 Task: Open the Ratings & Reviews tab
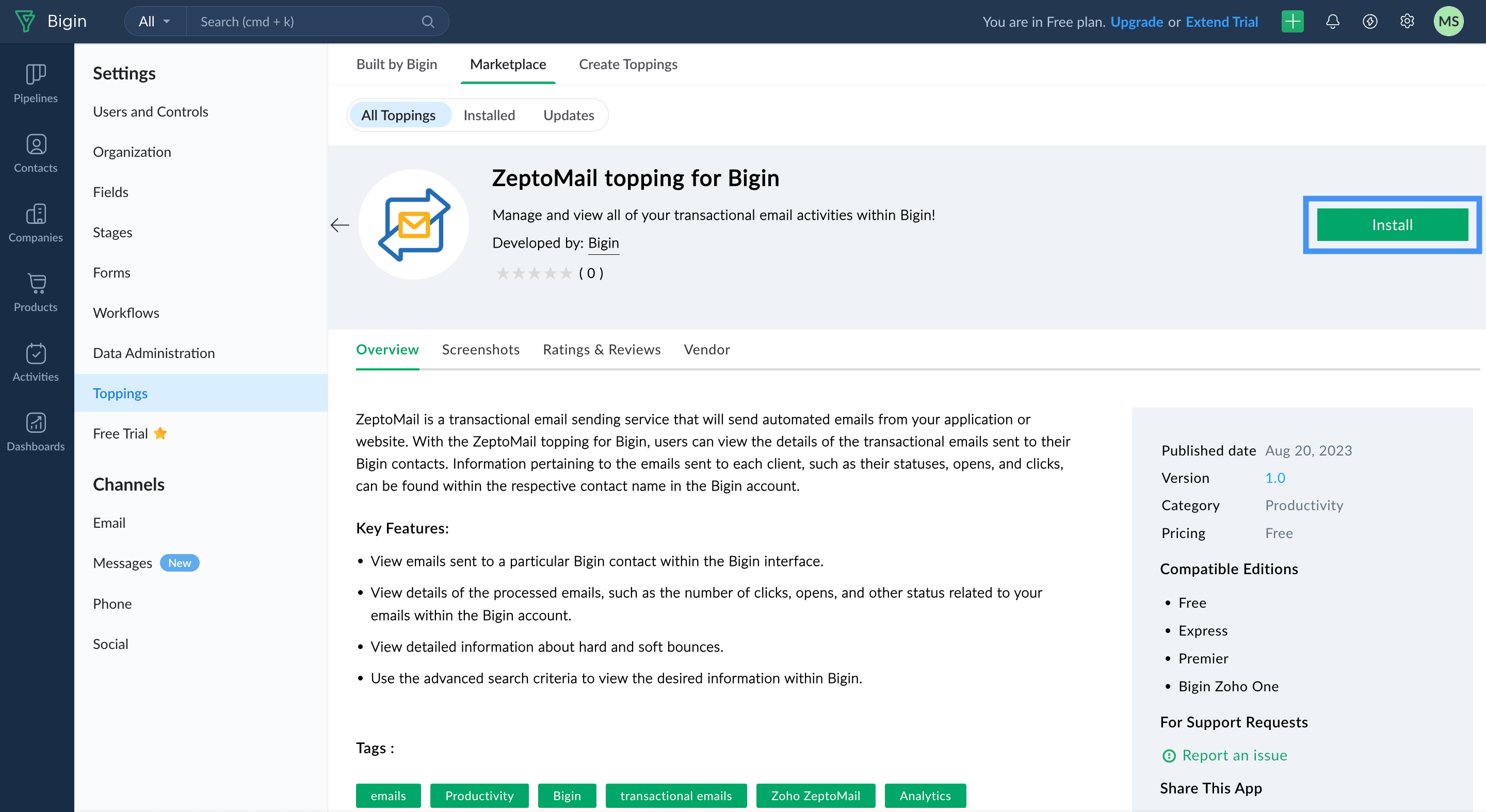tap(601, 349)
